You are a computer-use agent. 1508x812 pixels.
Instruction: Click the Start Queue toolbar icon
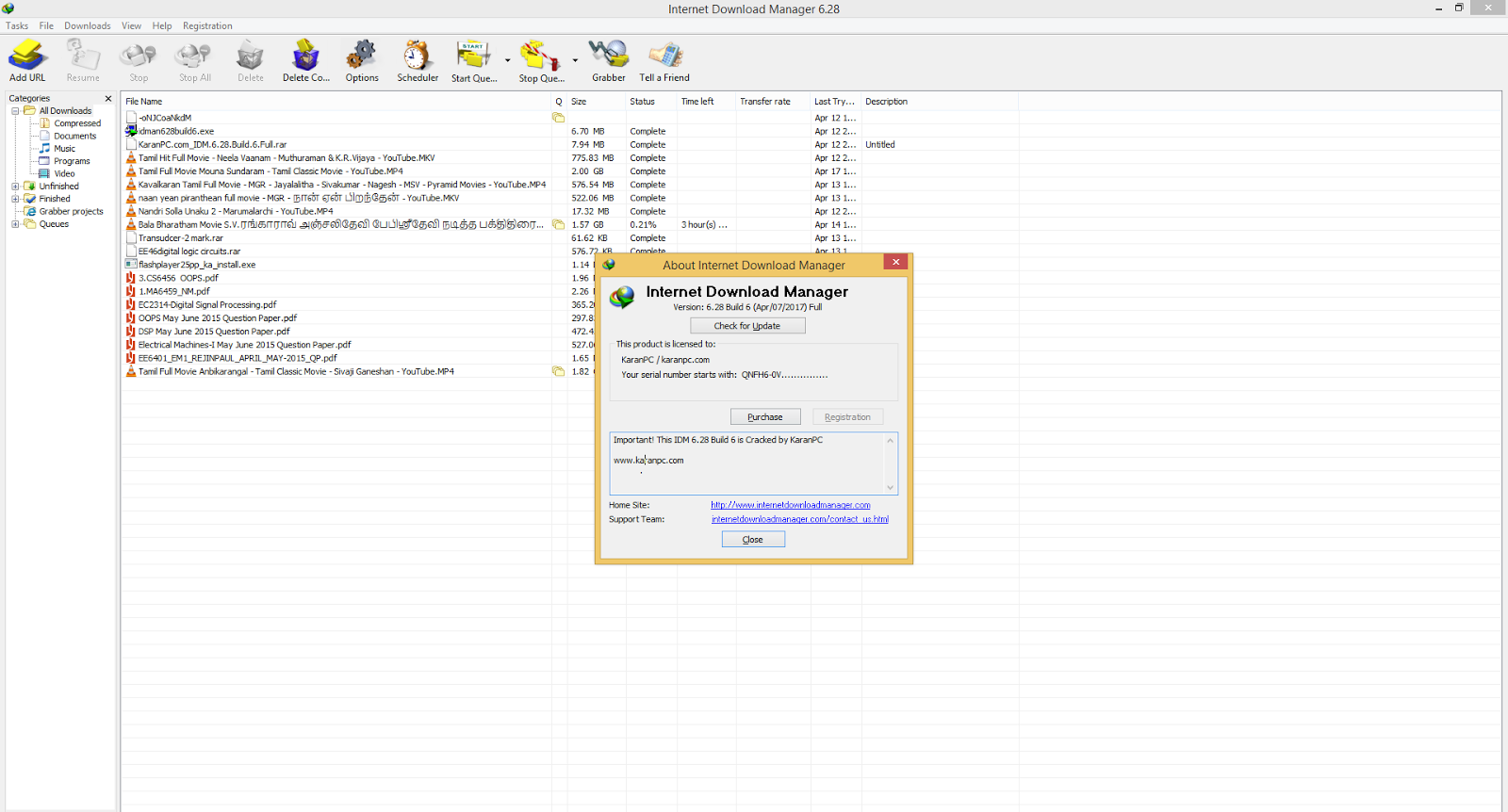click(474, 61)
